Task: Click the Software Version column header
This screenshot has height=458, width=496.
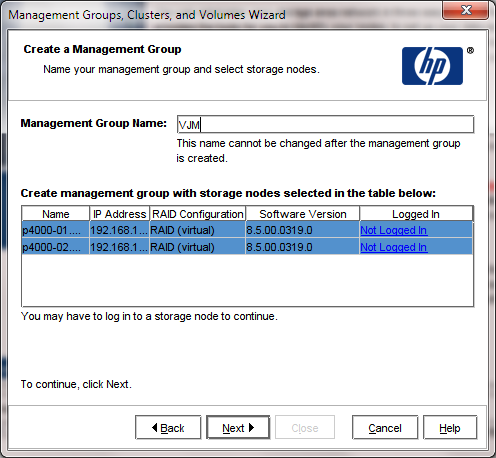Action: click(x=303, y=214)
